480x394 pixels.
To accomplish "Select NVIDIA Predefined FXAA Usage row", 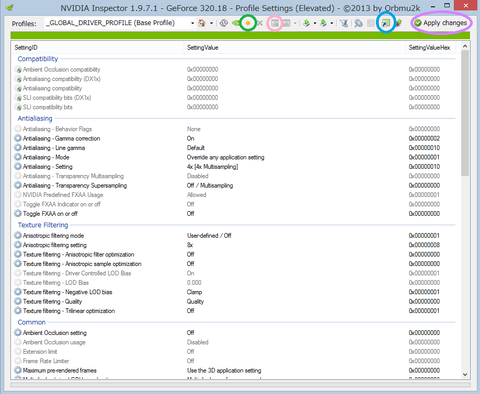I will [232, 195].
